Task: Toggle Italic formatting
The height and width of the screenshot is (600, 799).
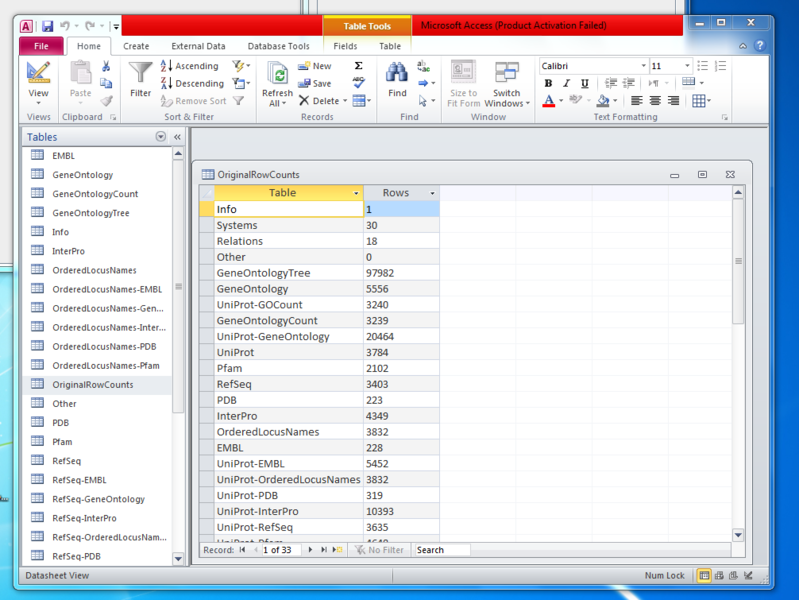Action: pos(566,83)
